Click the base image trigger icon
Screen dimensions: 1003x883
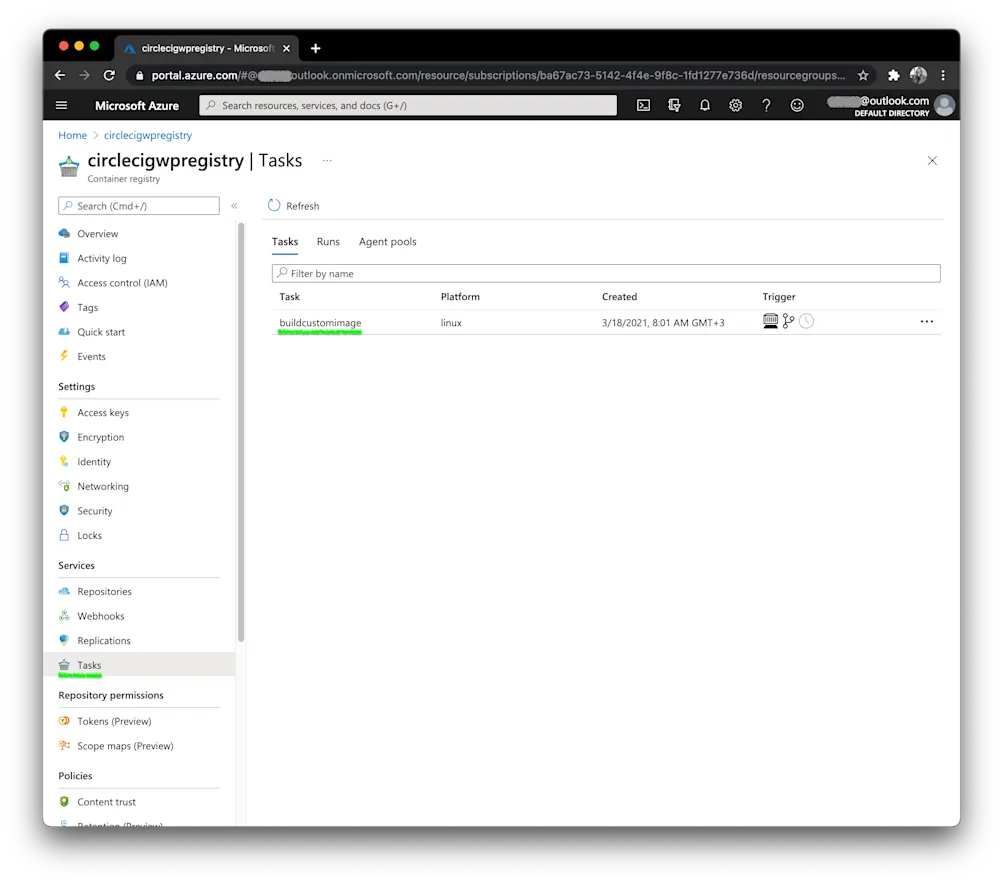pos(770,321)
